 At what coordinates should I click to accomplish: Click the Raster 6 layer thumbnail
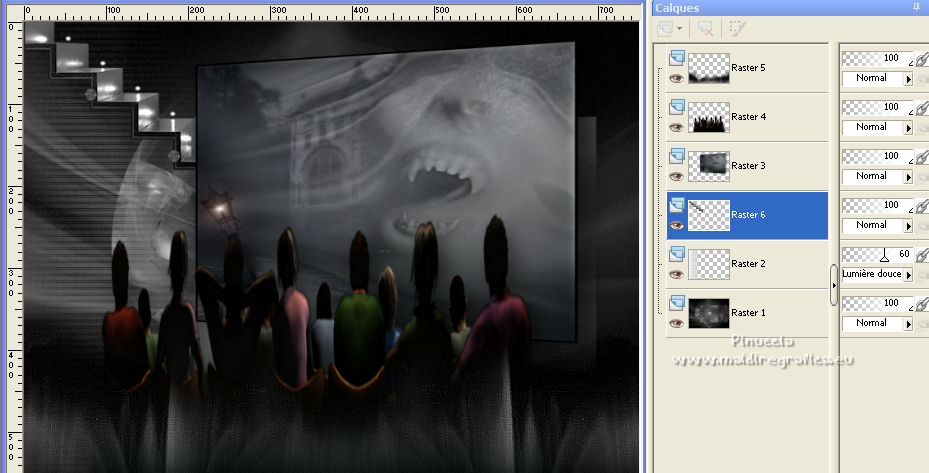[x=709, y=215]
